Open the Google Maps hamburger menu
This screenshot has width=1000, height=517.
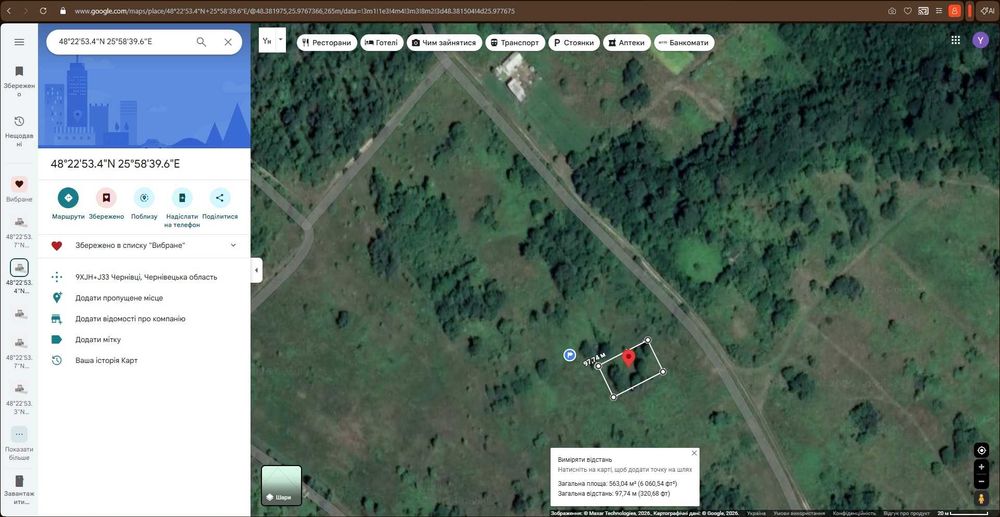19,42
